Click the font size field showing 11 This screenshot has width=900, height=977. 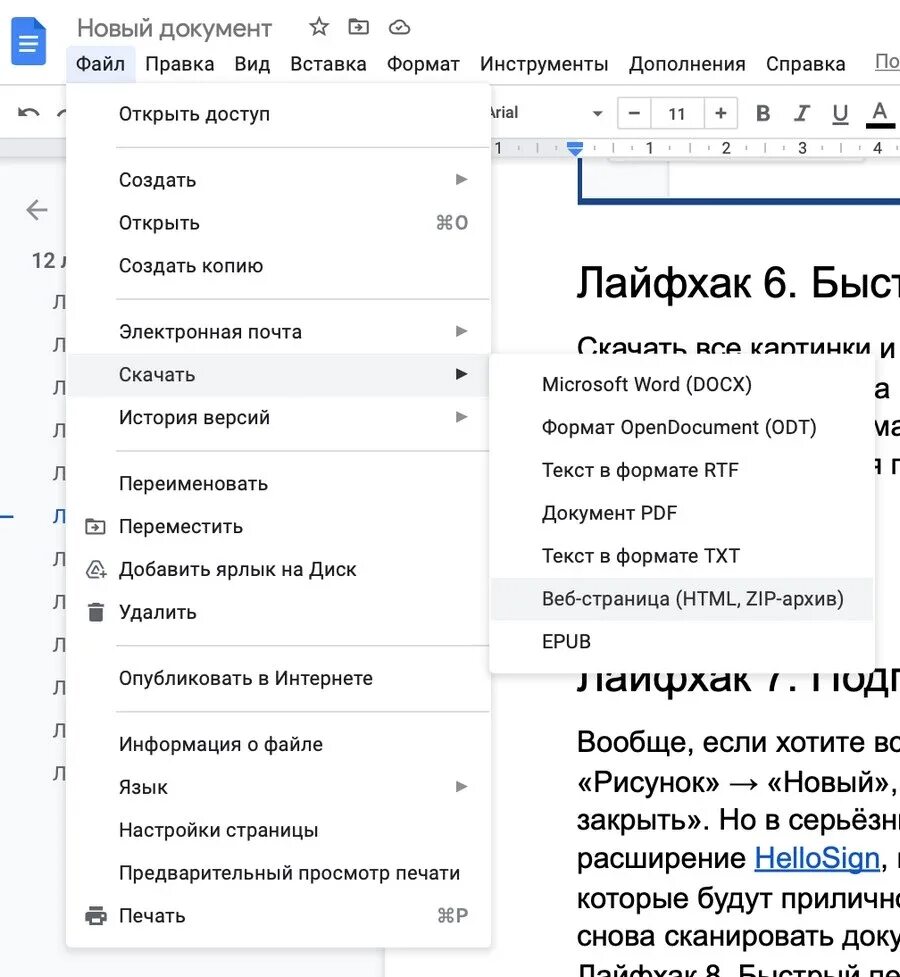click(x=677, y=113)
